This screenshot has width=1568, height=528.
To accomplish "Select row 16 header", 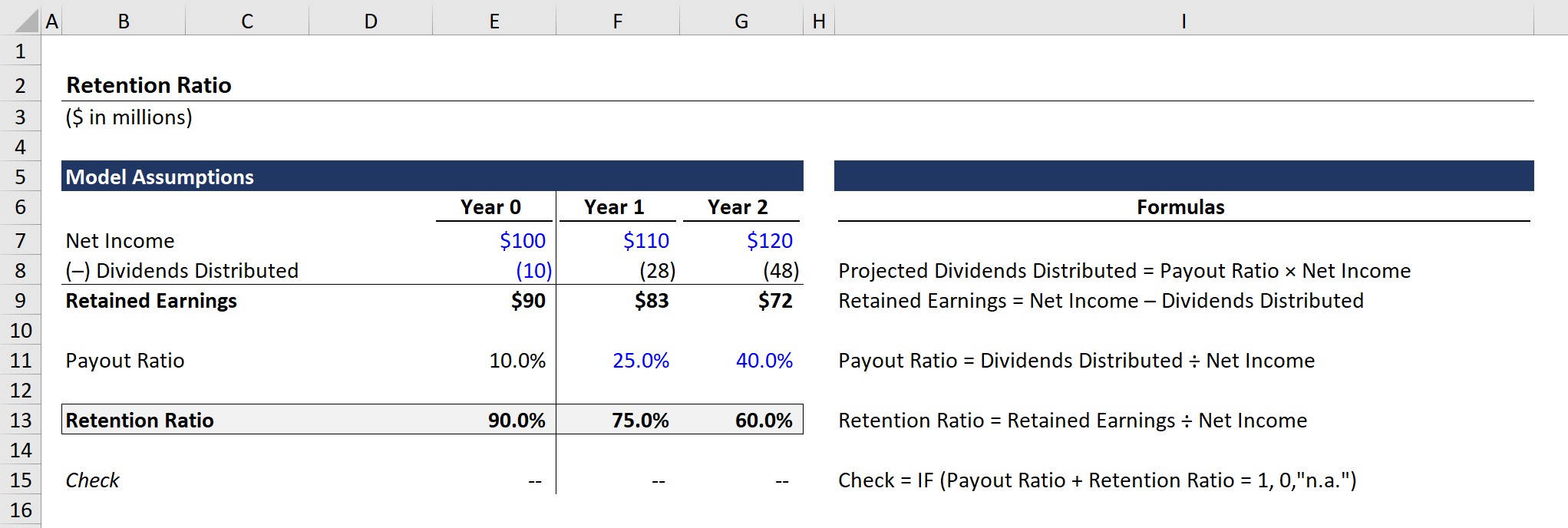I will point(21,510).
